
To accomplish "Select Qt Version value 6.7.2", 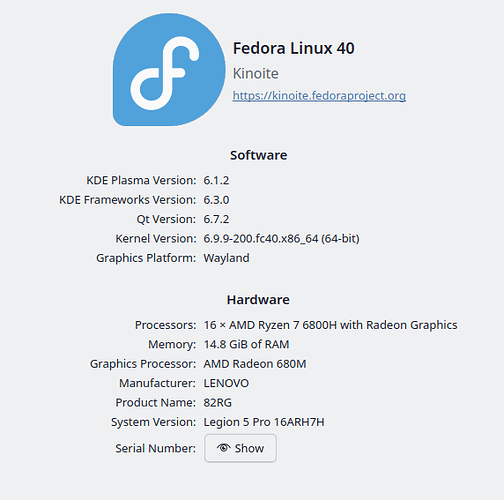I will 216,219.
